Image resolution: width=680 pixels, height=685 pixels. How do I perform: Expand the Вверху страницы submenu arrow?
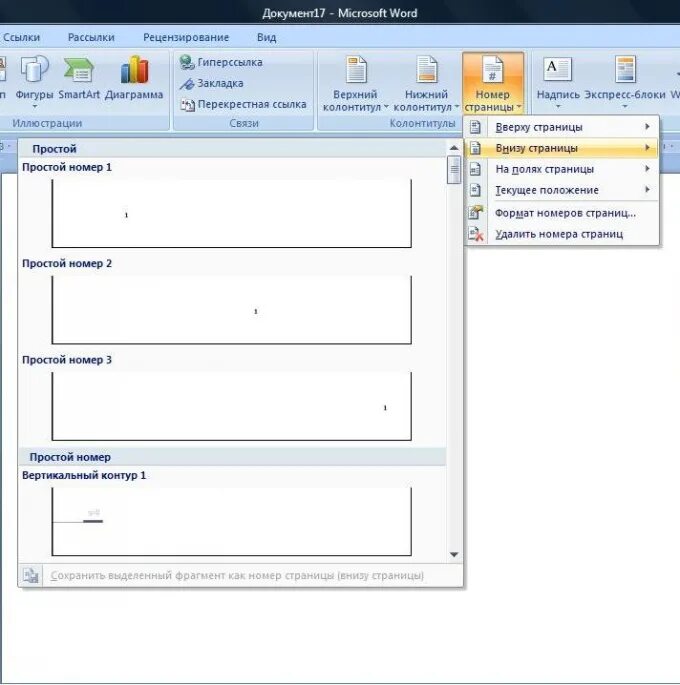coord(647,127)
